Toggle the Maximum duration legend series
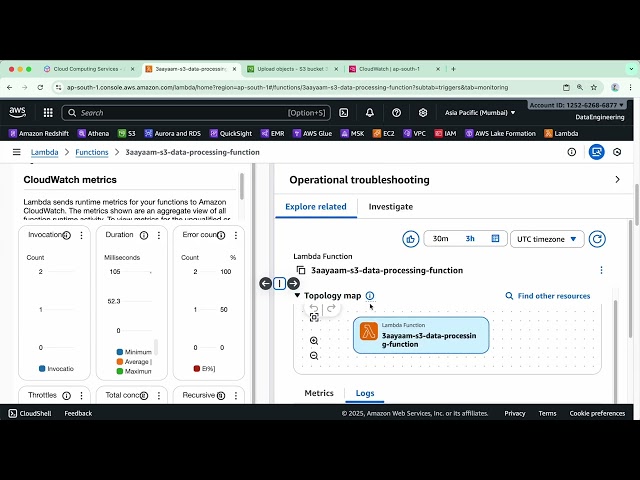The image size is (640, 480). pos(134,371)
